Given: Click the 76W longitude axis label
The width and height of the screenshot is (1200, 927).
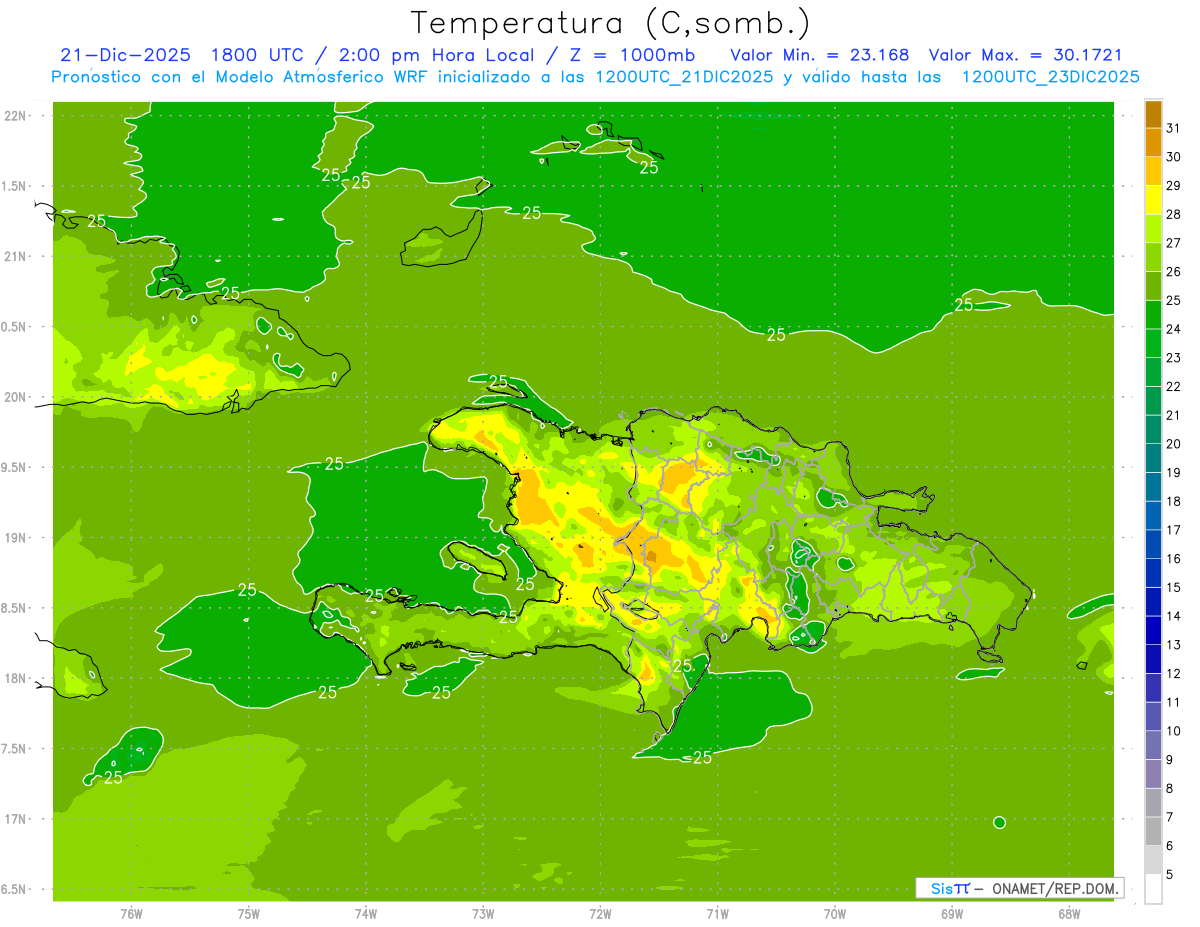Looking at the screenshot, I should click(x=131, y=913).
